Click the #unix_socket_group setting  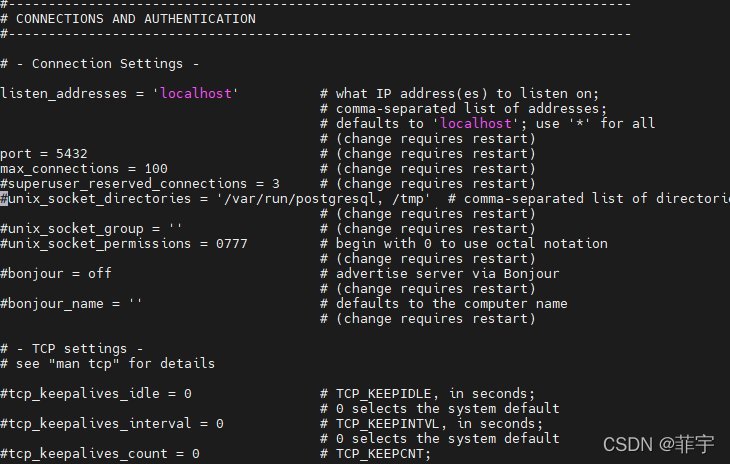pyautogui.click(x=92, y=229)
